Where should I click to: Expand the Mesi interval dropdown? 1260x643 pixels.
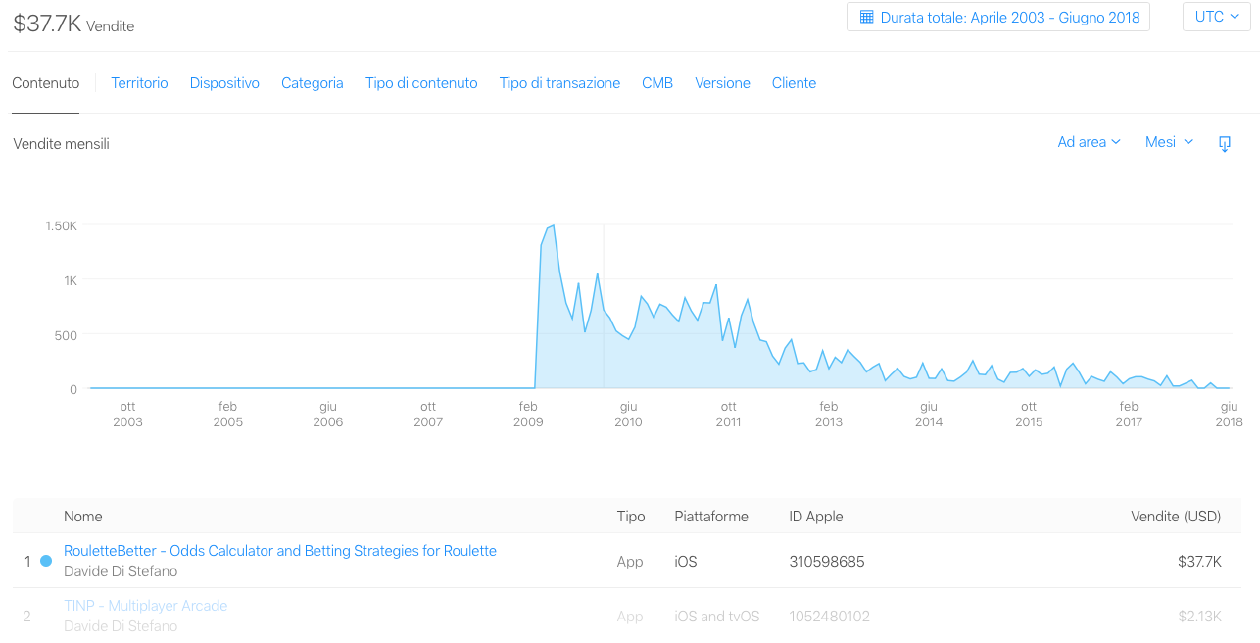coord(1169,142)
